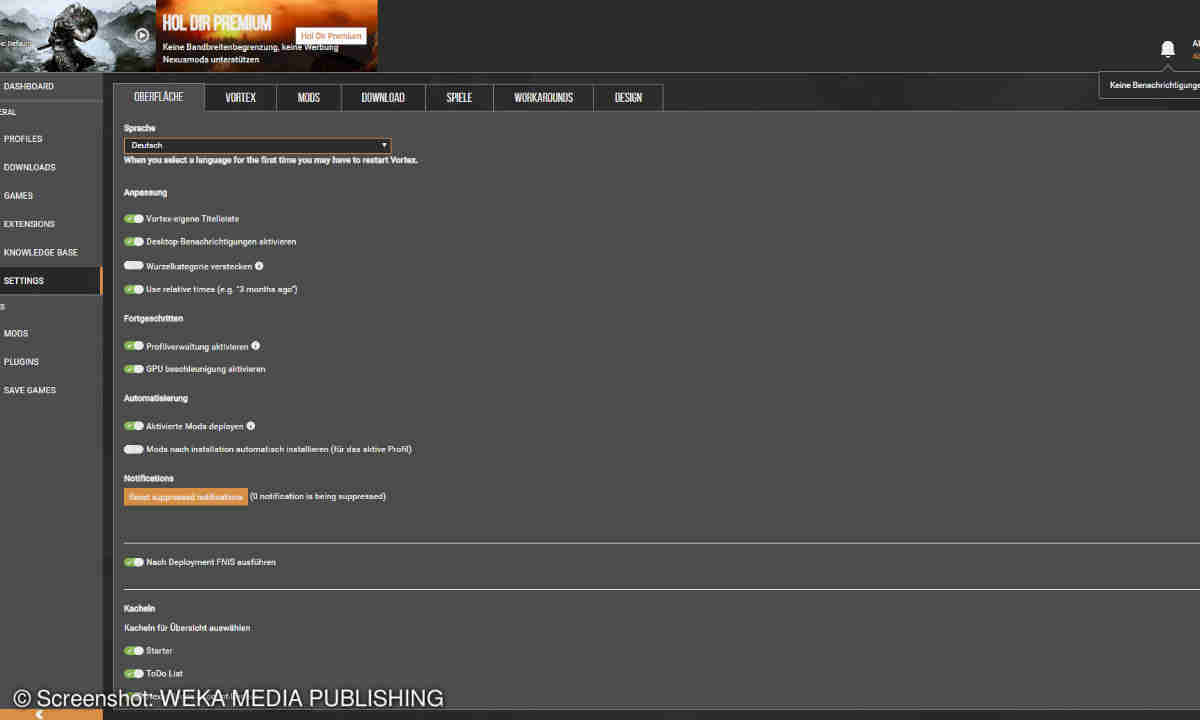The image size is (1200, 720).
Task: Open the notifications bell
Action: (1167, 49)
